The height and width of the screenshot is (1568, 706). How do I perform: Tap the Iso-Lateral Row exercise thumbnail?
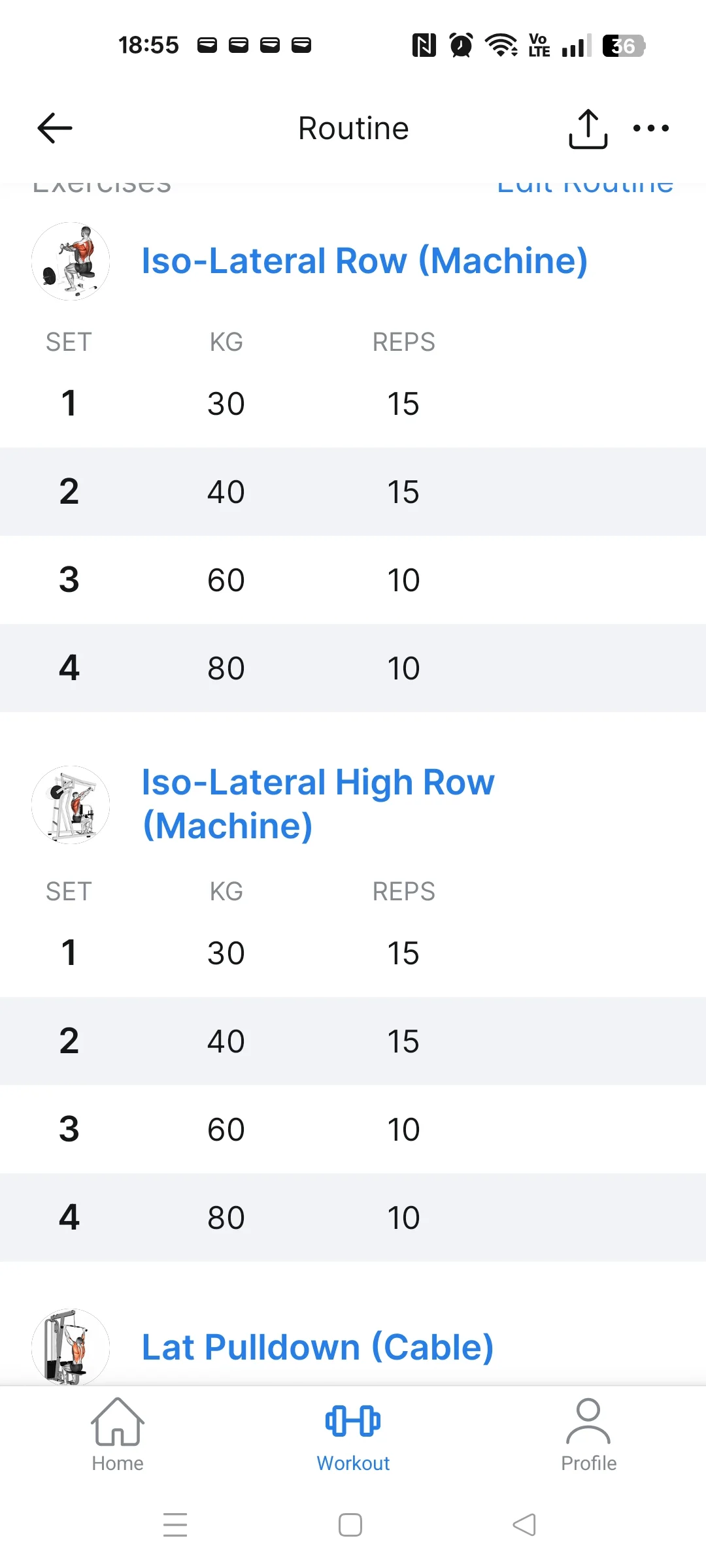(x=71, y=261)
